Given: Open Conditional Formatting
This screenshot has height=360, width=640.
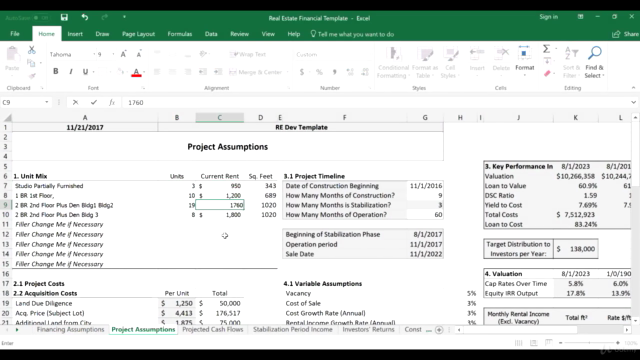Looking at the screenshot, I should [393, 62].
